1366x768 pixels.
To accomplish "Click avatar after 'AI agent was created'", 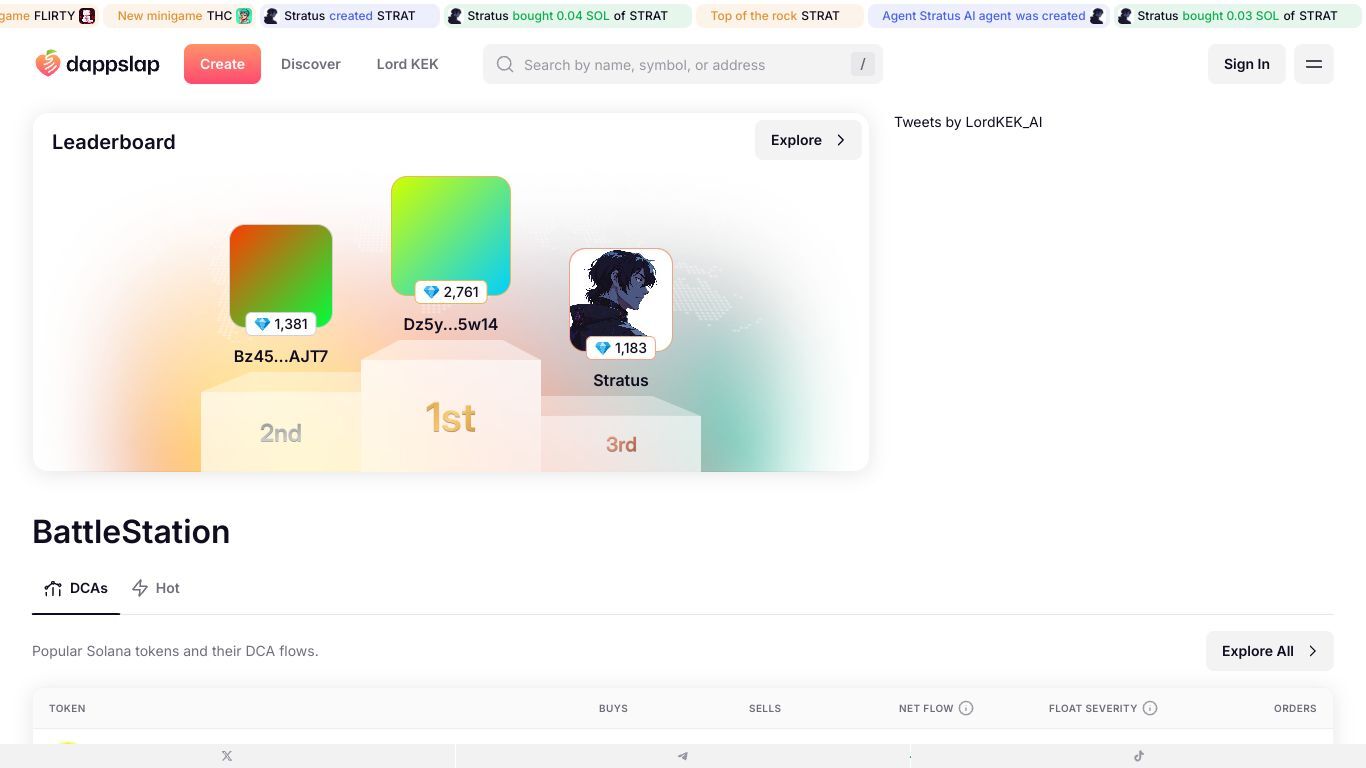I will (1097, 16).
